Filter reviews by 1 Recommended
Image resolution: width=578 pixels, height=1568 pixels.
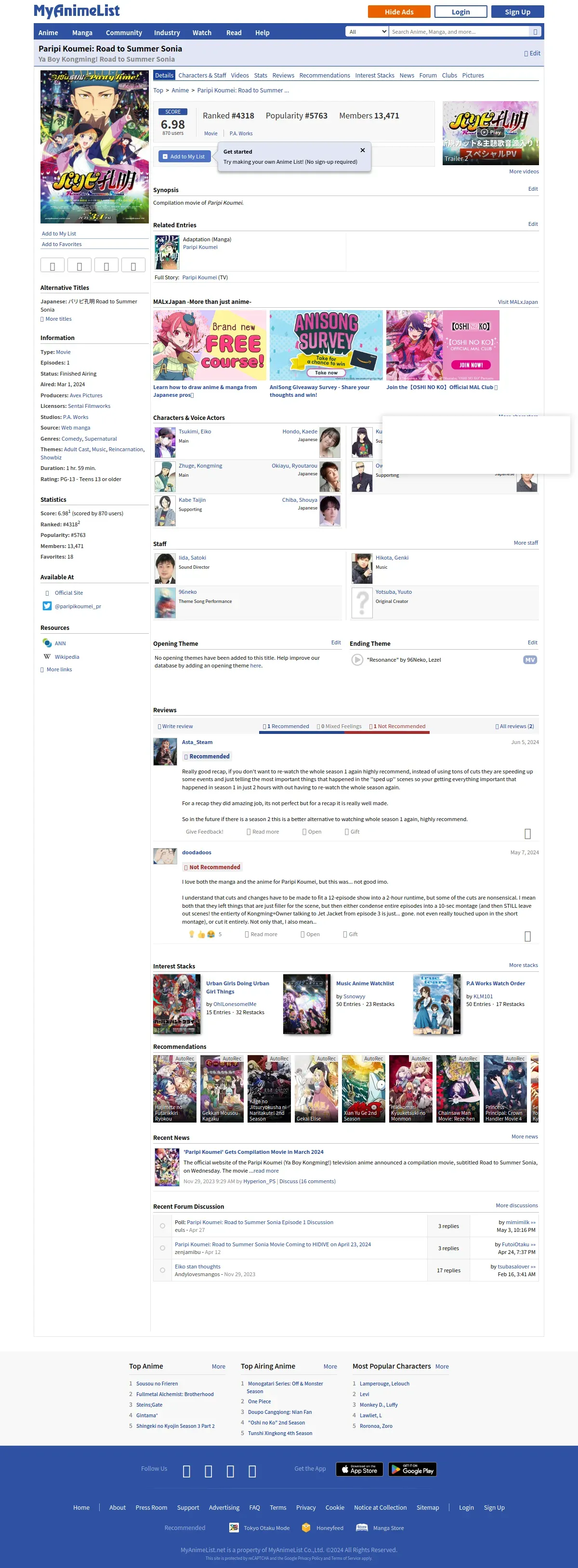click(286, 726)
